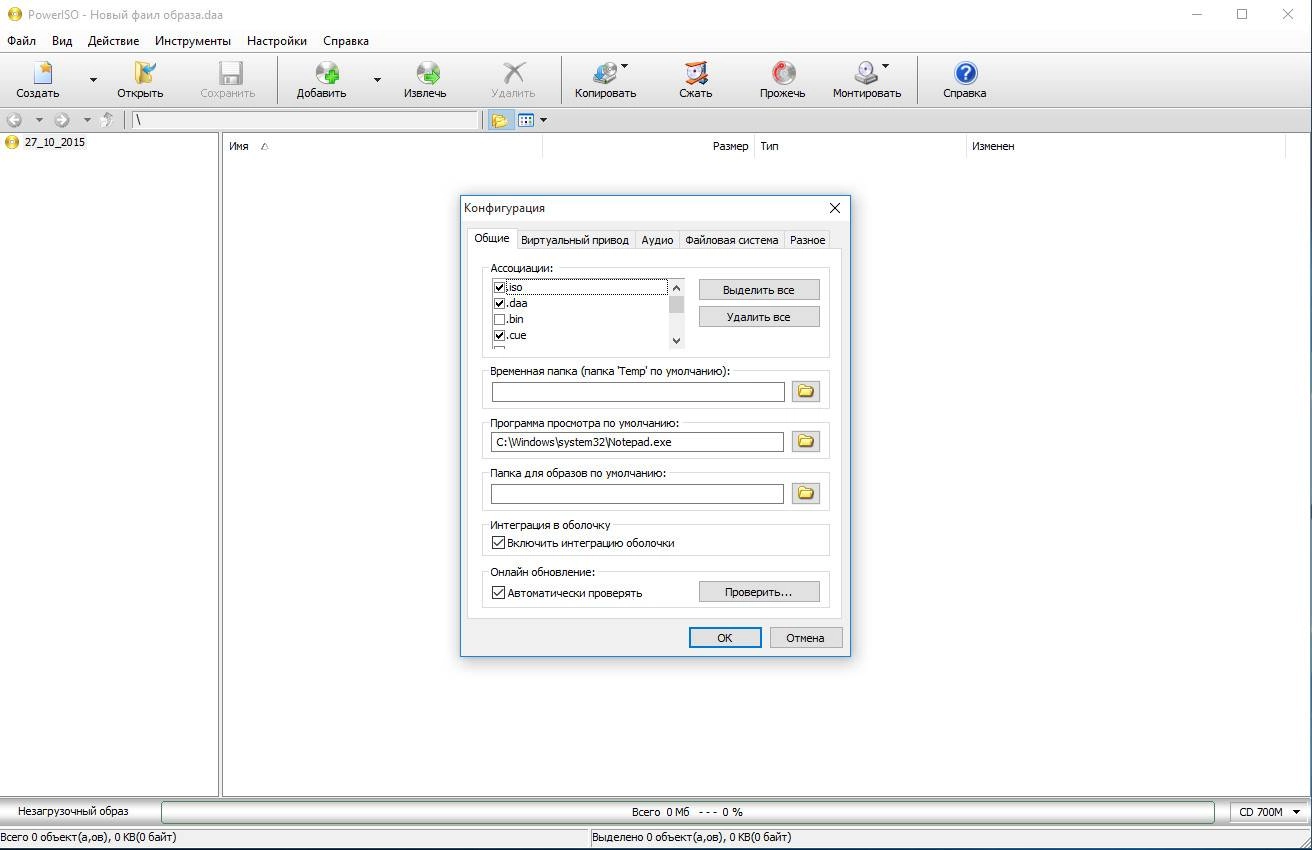Toggle the folder tree view icon

tap(499, 120)
